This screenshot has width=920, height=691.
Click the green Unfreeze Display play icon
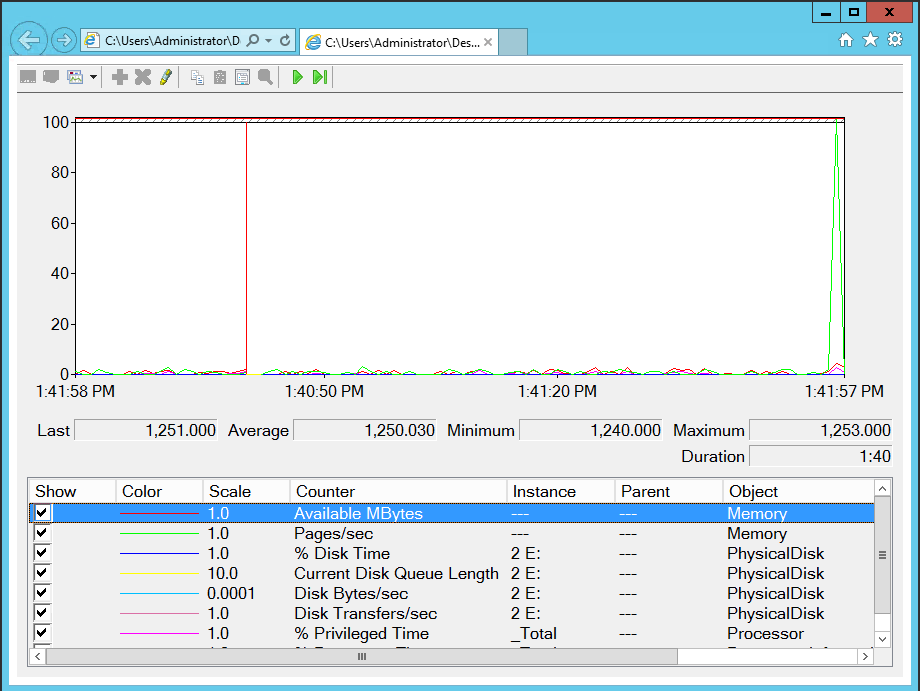tap(297, 77)
